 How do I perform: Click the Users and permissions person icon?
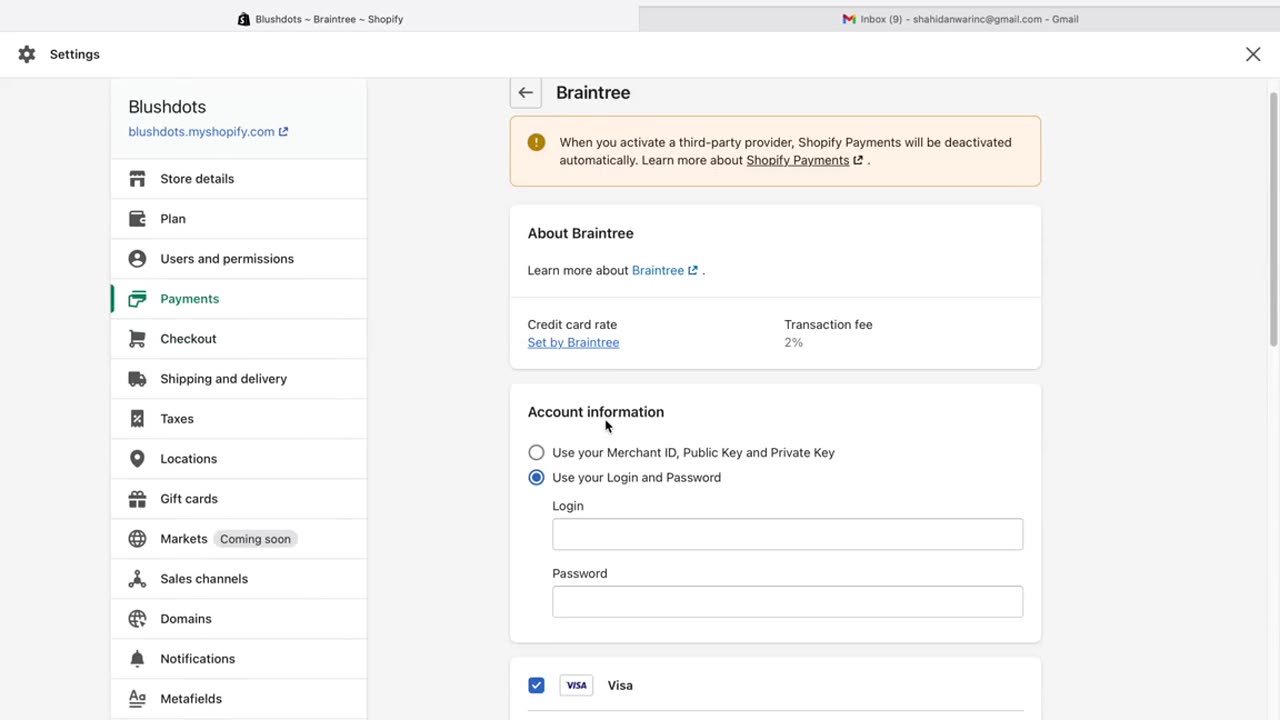pos(137,258)
